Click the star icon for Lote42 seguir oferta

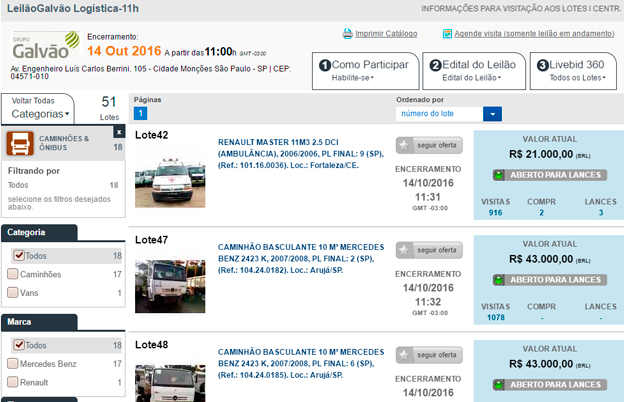pyautogui.click(x=404, y=142)
